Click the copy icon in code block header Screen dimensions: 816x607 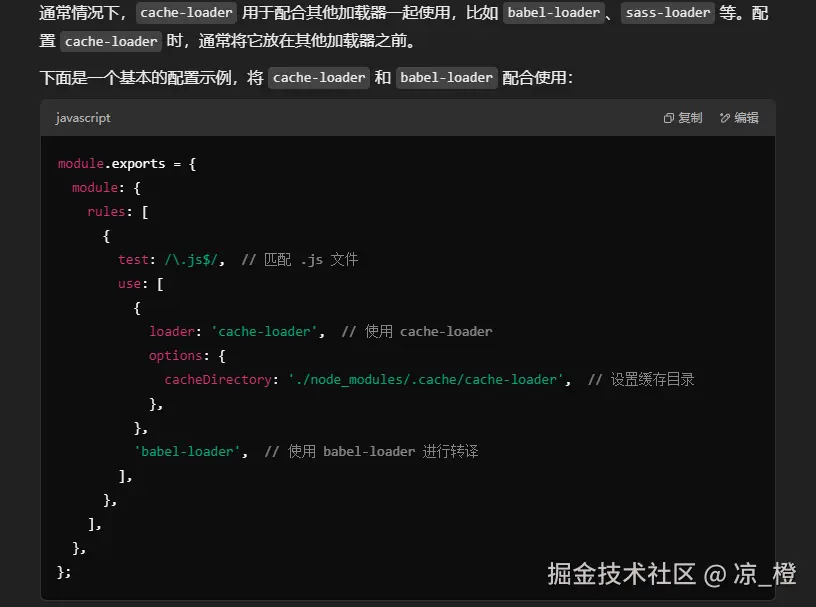[669, 118]
